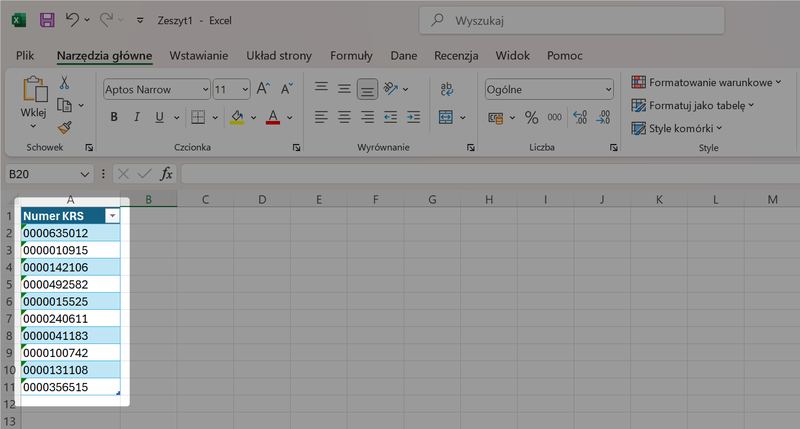Expand the Name Box dropdown arrow
The height and width of the screenshot is (429, 800).
pos(85,174)
